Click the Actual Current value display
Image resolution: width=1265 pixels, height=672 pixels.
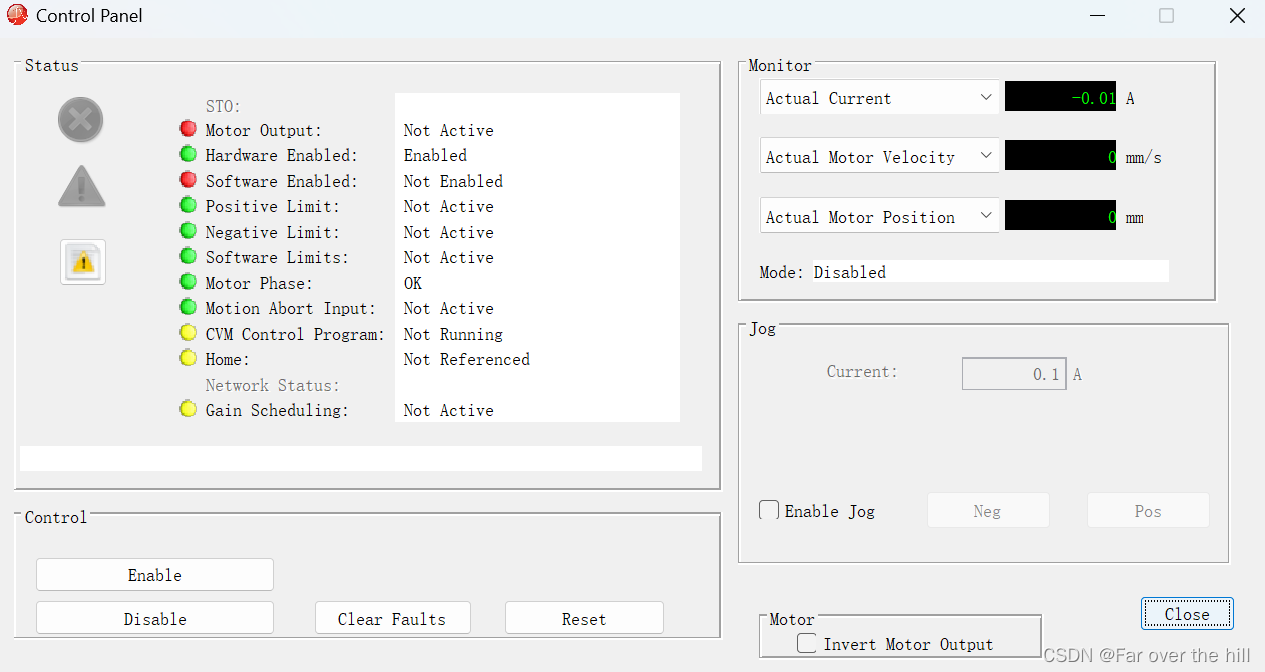pyautogui.click(x=1060, y=97)
